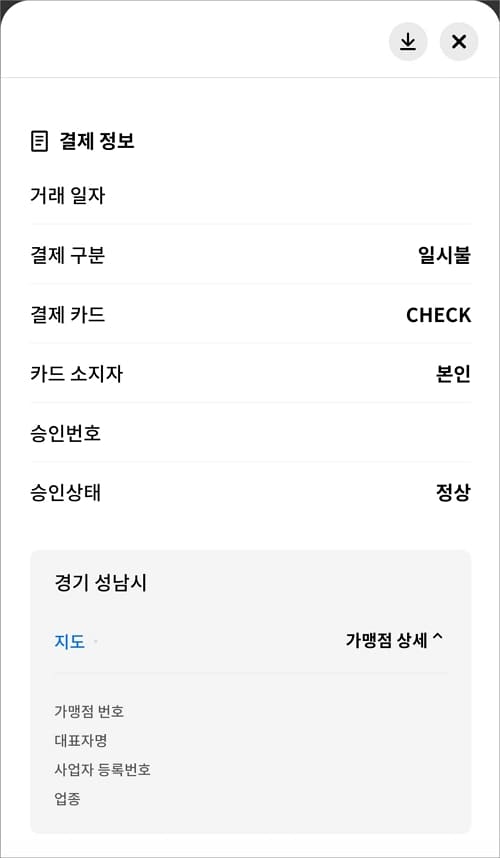Screen dimensions: 500x858
Task: Click the 승인번호 row
Action: [x=251, y=434]
